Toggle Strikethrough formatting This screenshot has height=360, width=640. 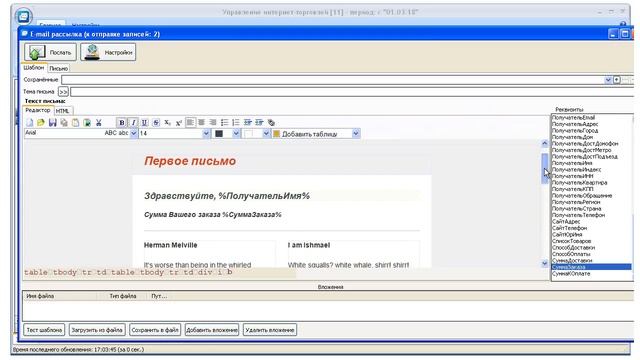point(156,122)
